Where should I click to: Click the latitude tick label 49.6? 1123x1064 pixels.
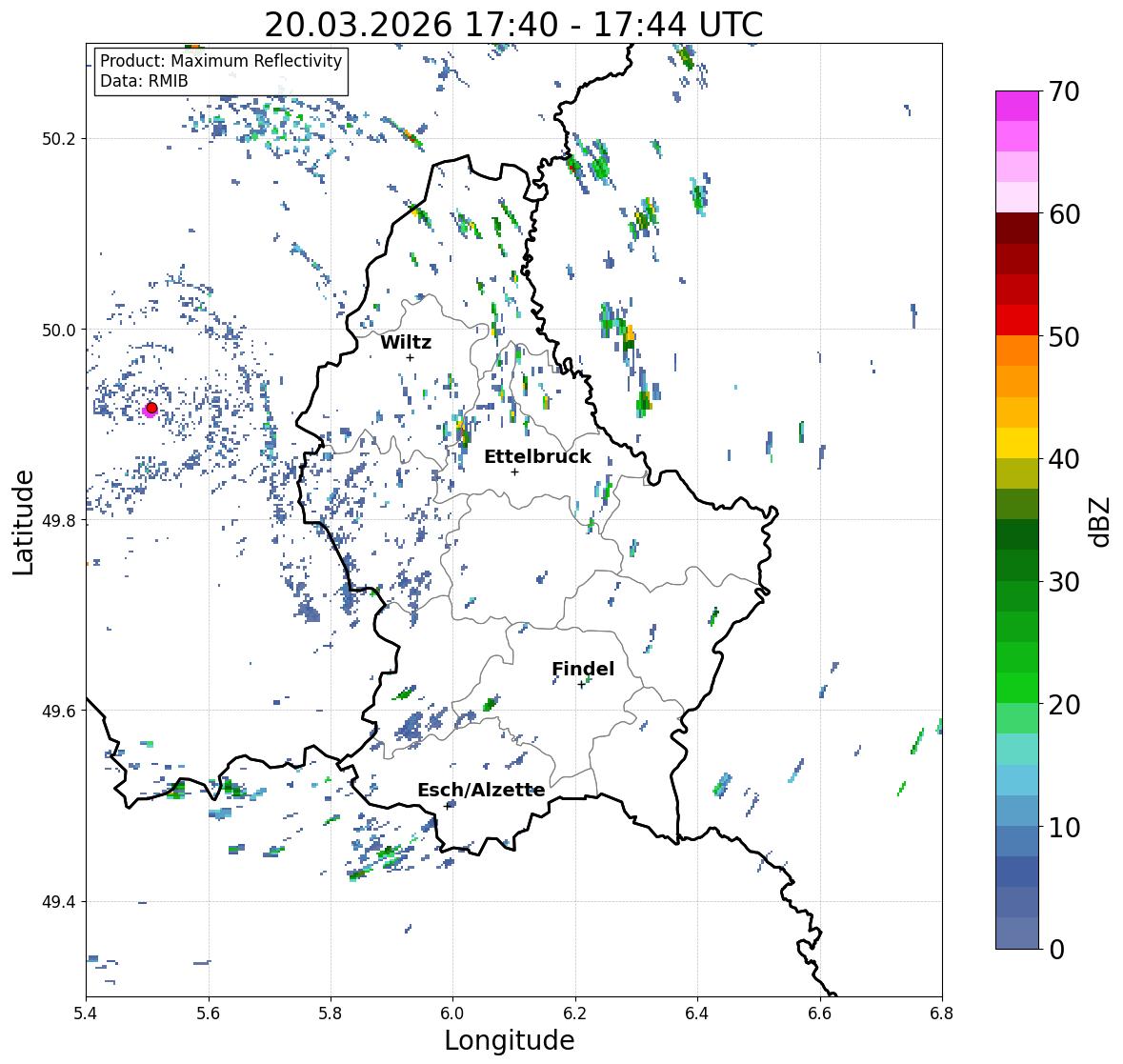pyautogui.click(x=59, y=711)
